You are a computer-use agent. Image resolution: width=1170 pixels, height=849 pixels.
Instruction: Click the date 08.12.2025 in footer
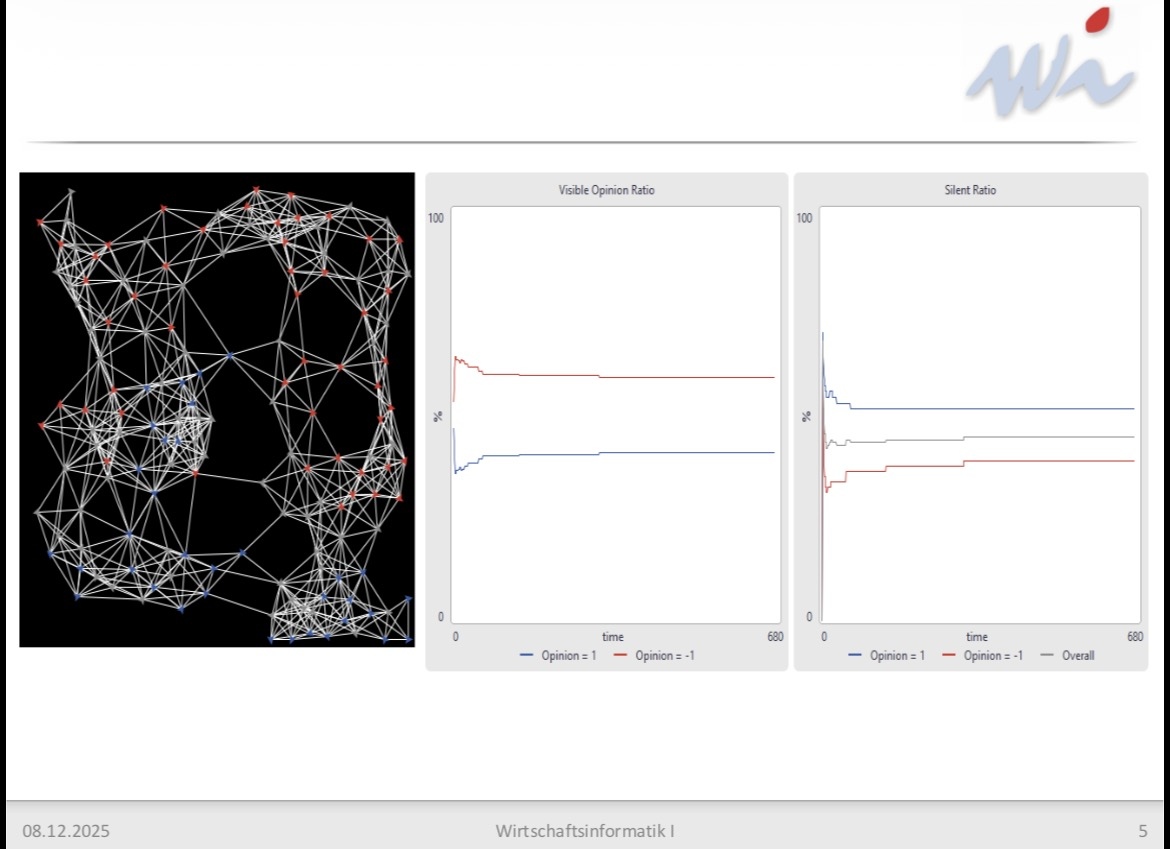66,831
